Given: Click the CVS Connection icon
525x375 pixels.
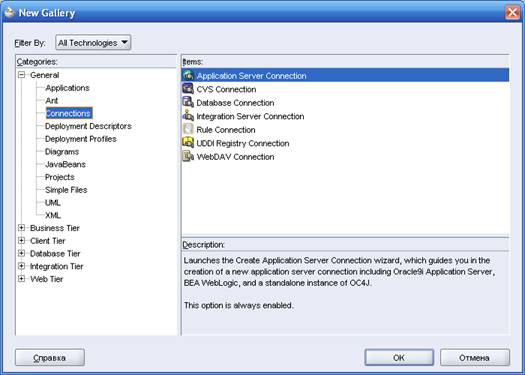Looking at the screenshot, I should (x=188, y=89).
